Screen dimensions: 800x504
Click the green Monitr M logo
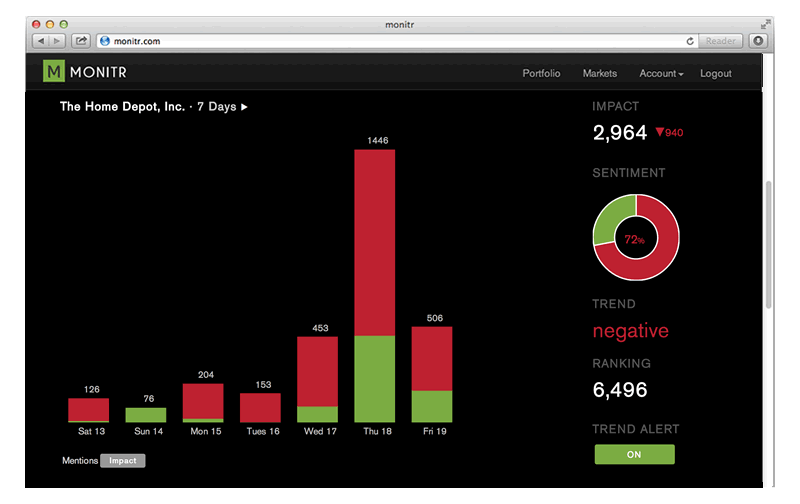tap(54, 72)
